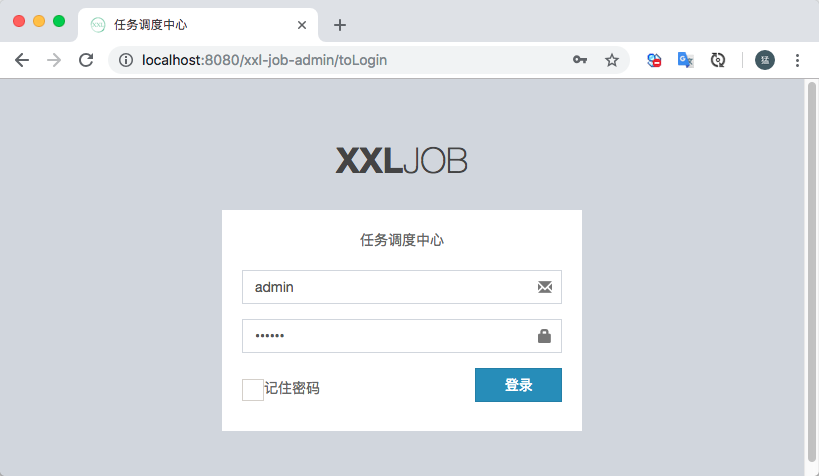Click the 记住密码 label text
The image size is (819, 476).
coord(291,388)
